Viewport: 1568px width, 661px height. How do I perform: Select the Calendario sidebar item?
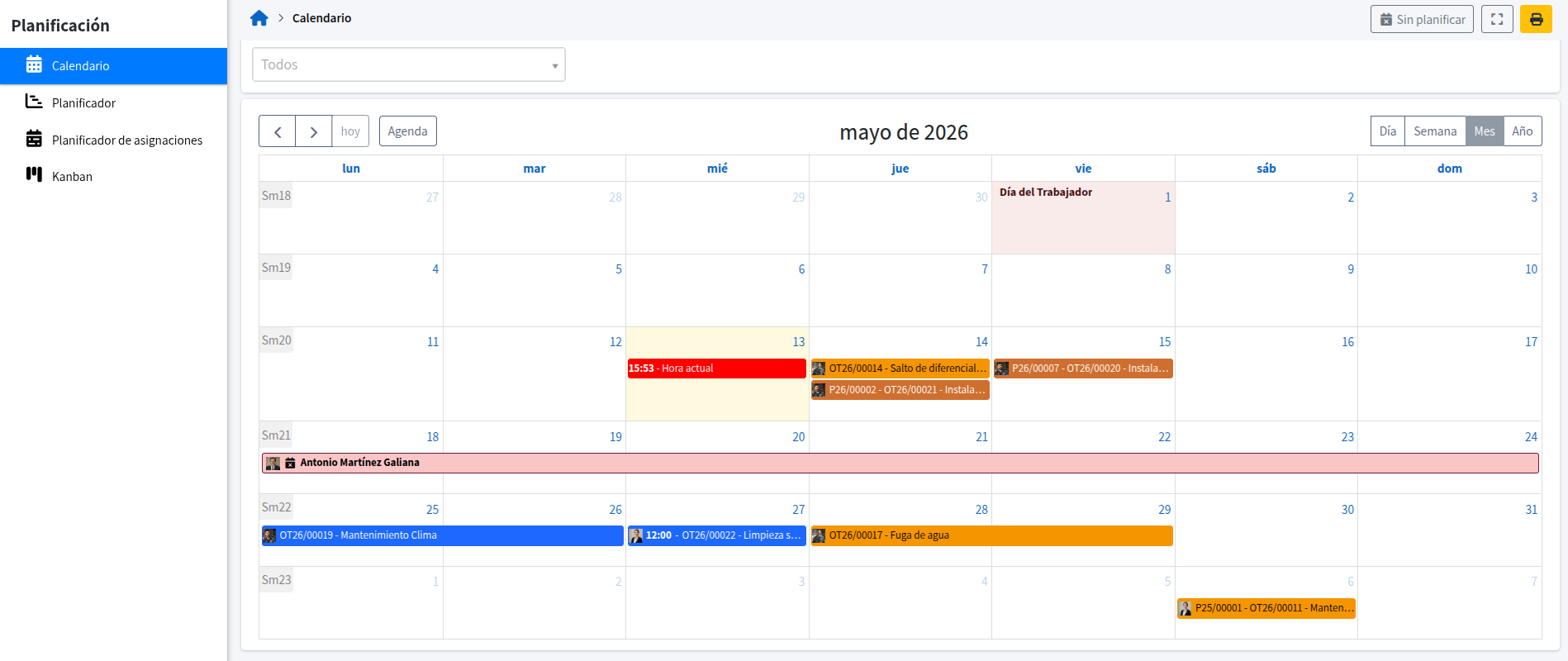[x=113, y=66]
